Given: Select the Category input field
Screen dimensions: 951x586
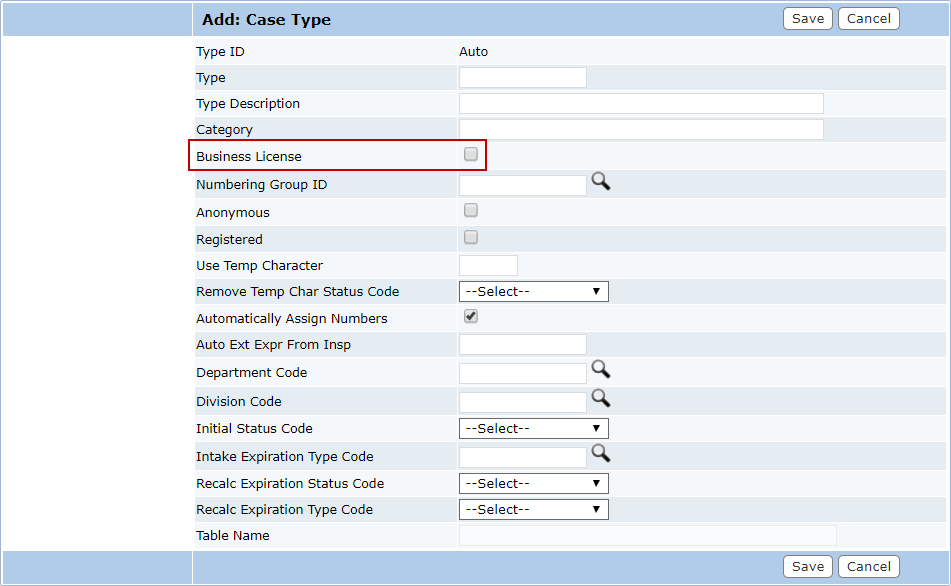Looking at the screenshot, I should tap(640, 130).
